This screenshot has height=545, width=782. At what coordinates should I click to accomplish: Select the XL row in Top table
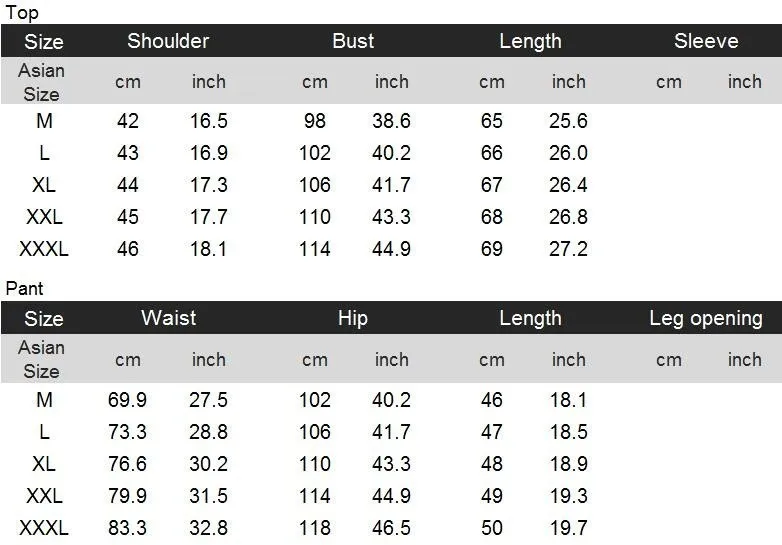tap(391, 185)
